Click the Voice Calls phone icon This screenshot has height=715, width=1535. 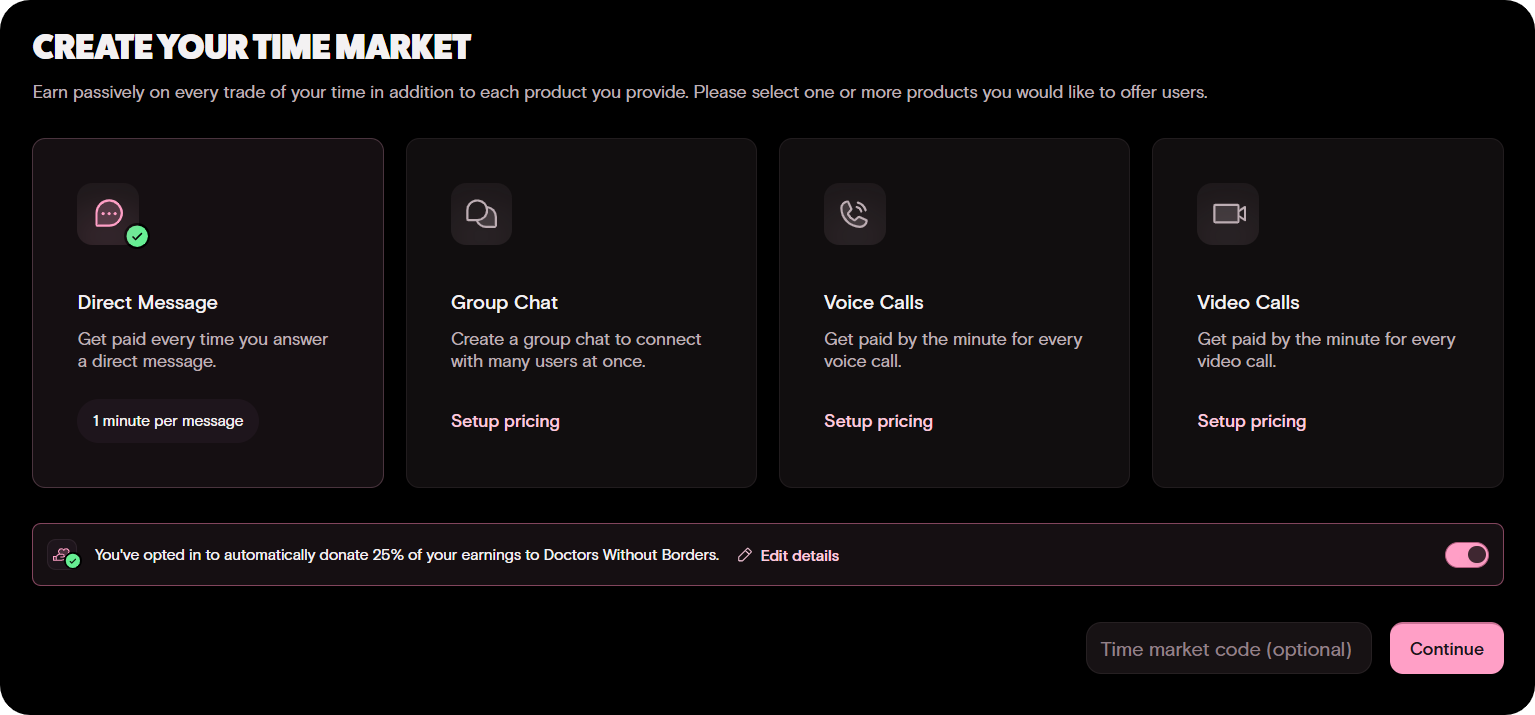854,213
